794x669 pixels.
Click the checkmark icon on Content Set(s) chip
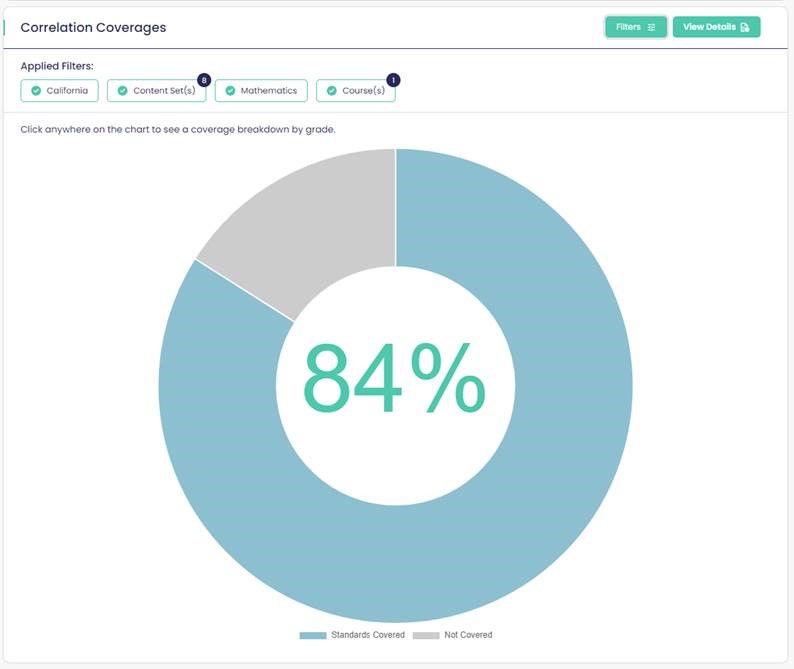click(123, 91)
